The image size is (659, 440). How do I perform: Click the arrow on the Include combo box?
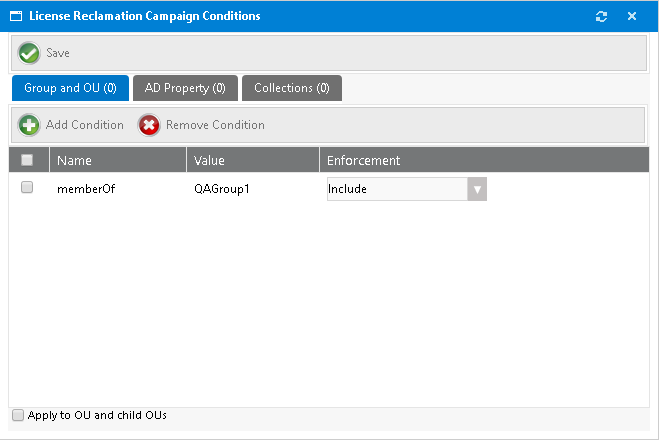click(477, 189)
